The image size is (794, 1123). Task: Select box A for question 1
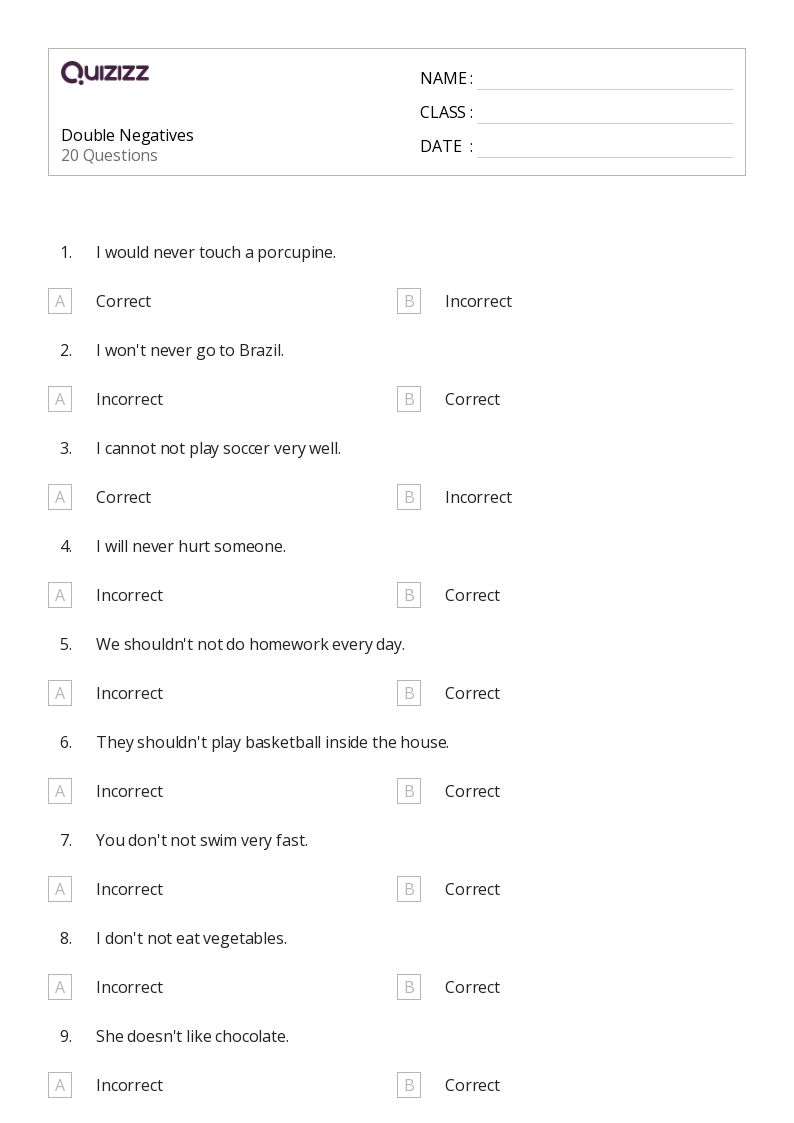(x=60, y=302)
